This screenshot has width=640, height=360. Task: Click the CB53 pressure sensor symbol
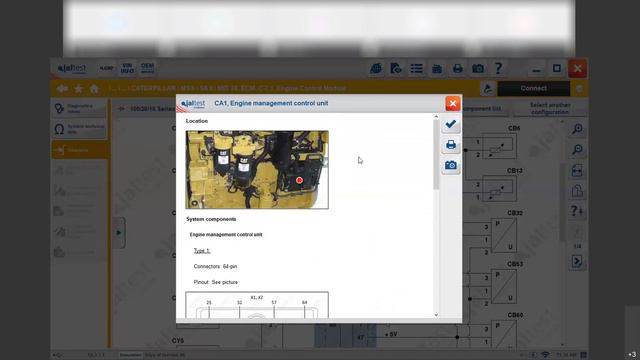(x=504, y=287)
